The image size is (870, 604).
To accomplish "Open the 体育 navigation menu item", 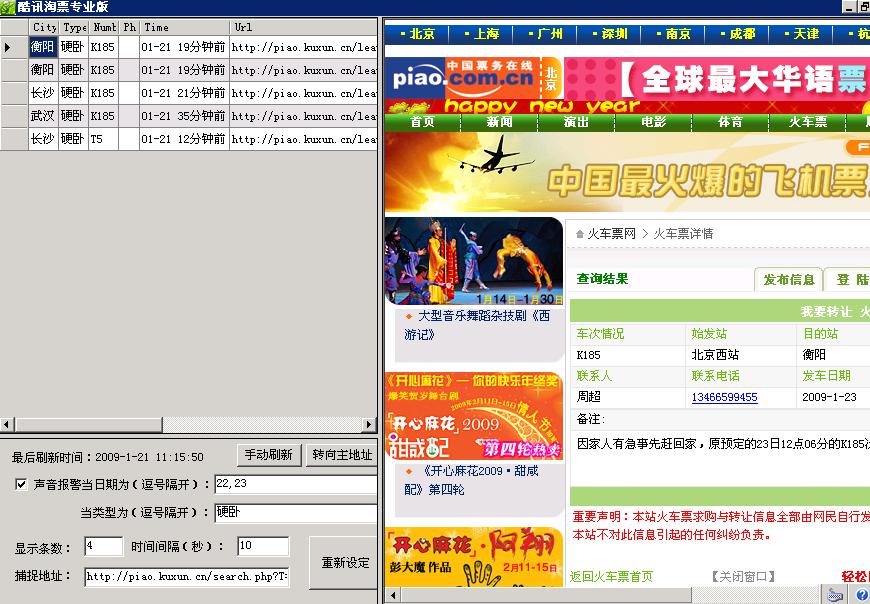I will pos(730,122).
